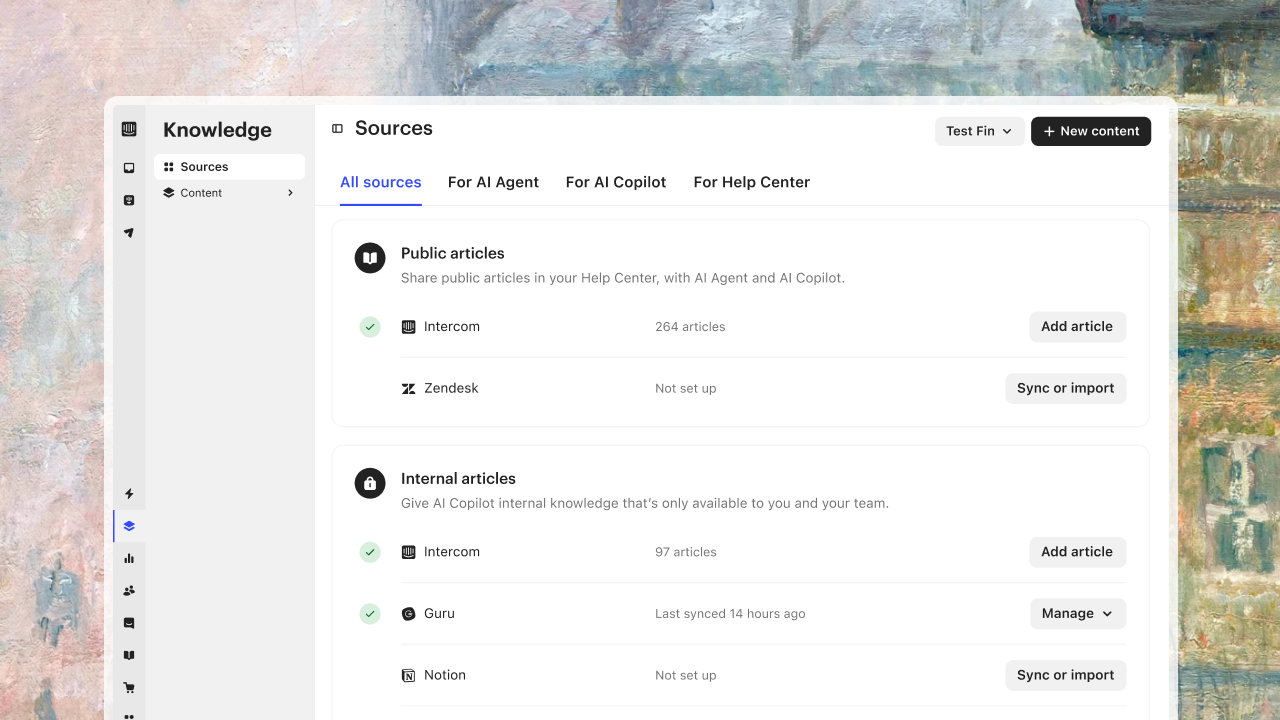Screen dimensions: 1280x720
Task: Open the Inbox from the sidebar
Action: 129,168
